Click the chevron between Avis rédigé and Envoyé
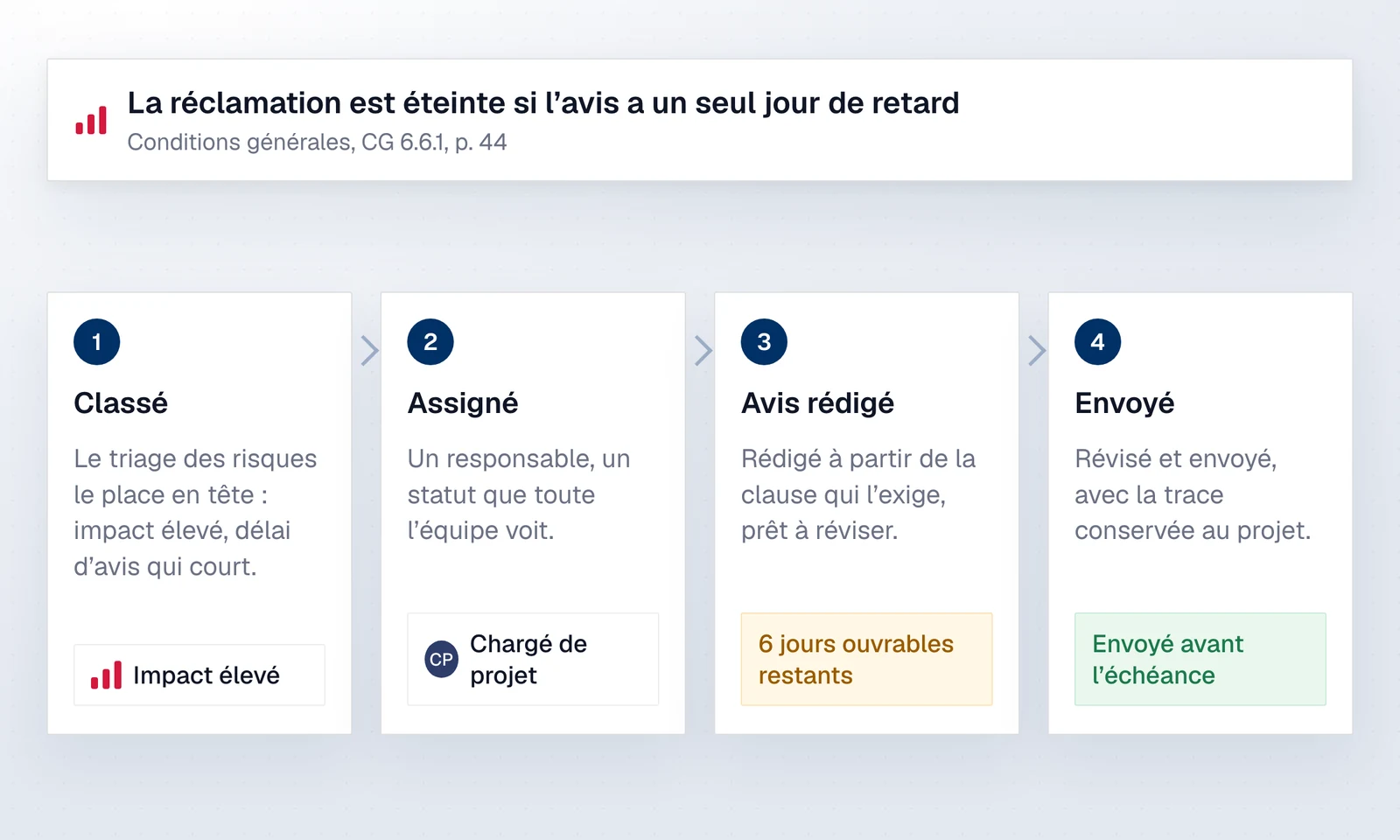Viewport: 1400px width, 840px height. tap(1037, 350)
